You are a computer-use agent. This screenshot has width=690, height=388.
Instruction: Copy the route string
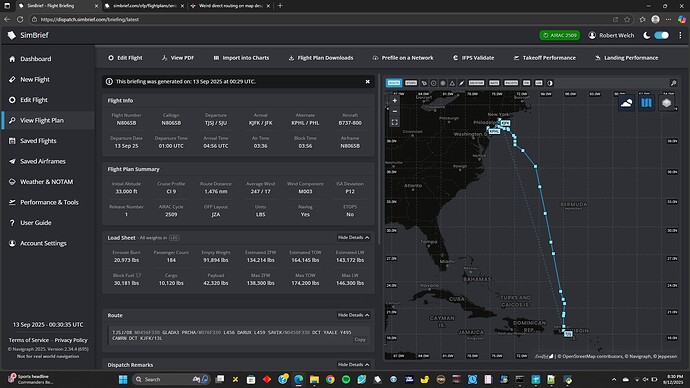point(360,339)
